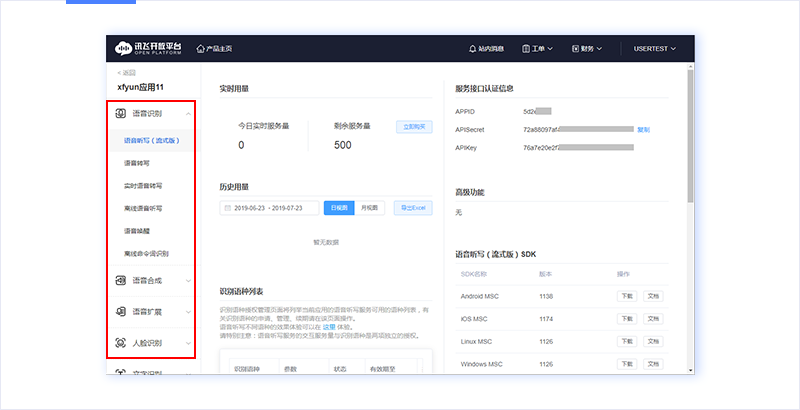Viewport: 800px width, 410px height.
Task: Click the 返回 back link
Action: pyautogui.click(x=126, y=73)
